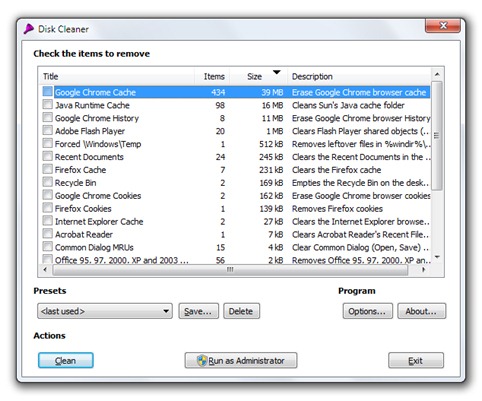Open the Presets <last used> dropdown

point(105,311)
